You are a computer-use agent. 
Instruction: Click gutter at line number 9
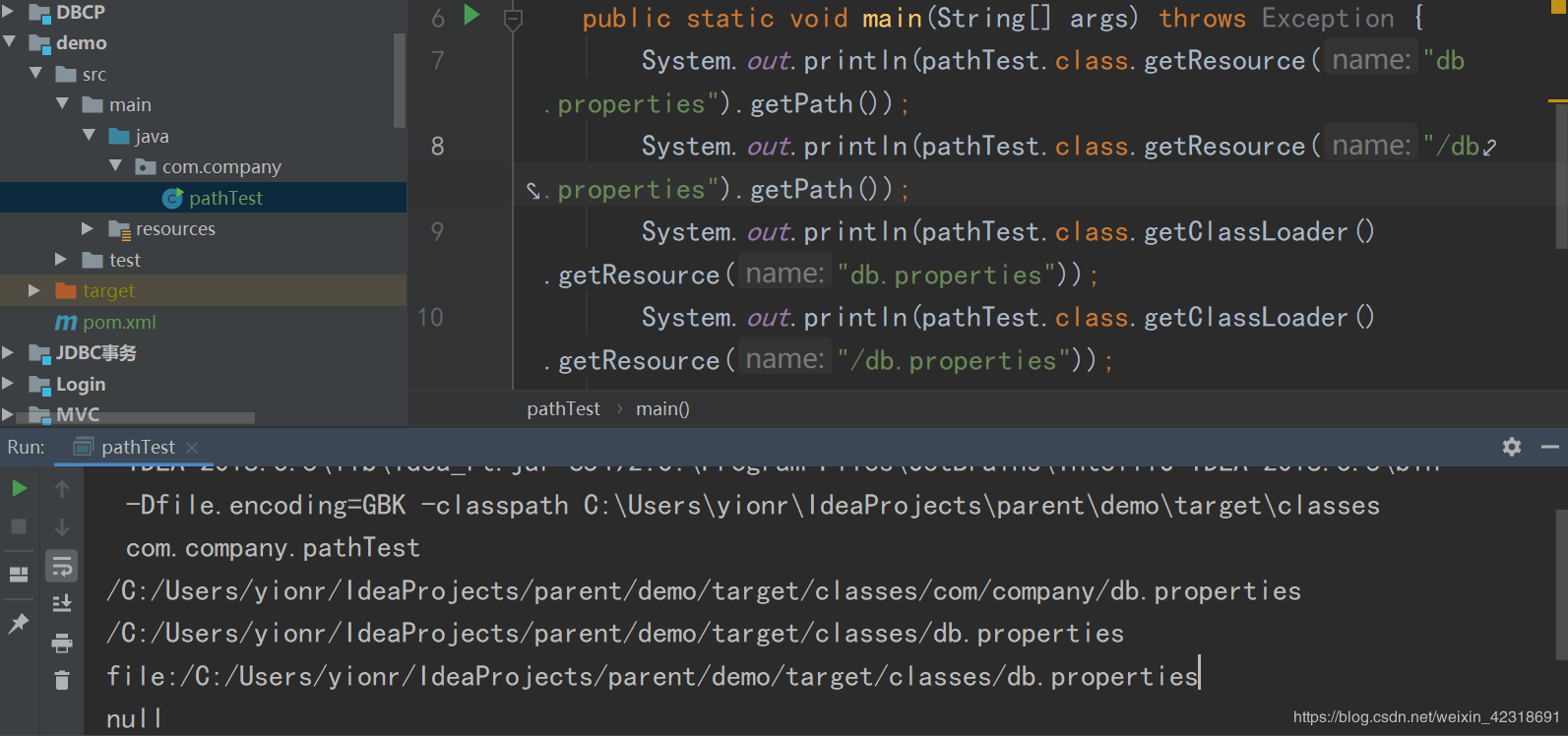click(438, 232)
